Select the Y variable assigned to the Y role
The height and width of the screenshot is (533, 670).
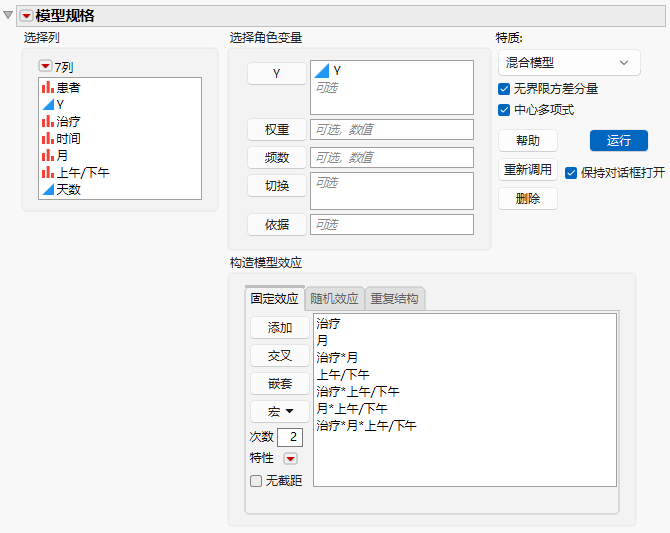coord(328,71)
